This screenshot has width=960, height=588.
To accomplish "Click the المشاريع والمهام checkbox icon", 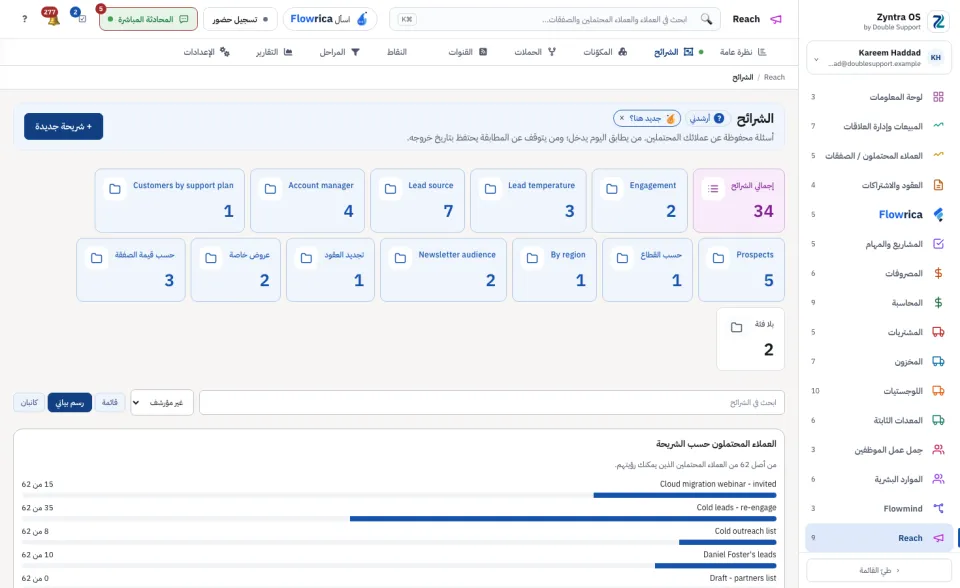I will coord(938,244).
